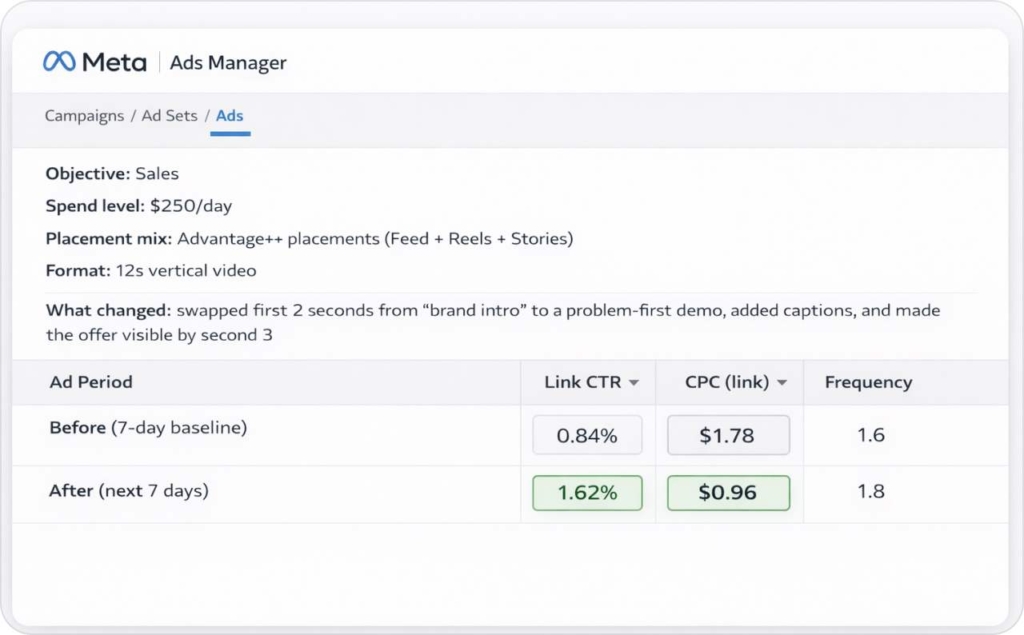This screenshot has height=635, width=1024.
Task: Select the highlighted 1.62% CTR value
Action: 587,492
